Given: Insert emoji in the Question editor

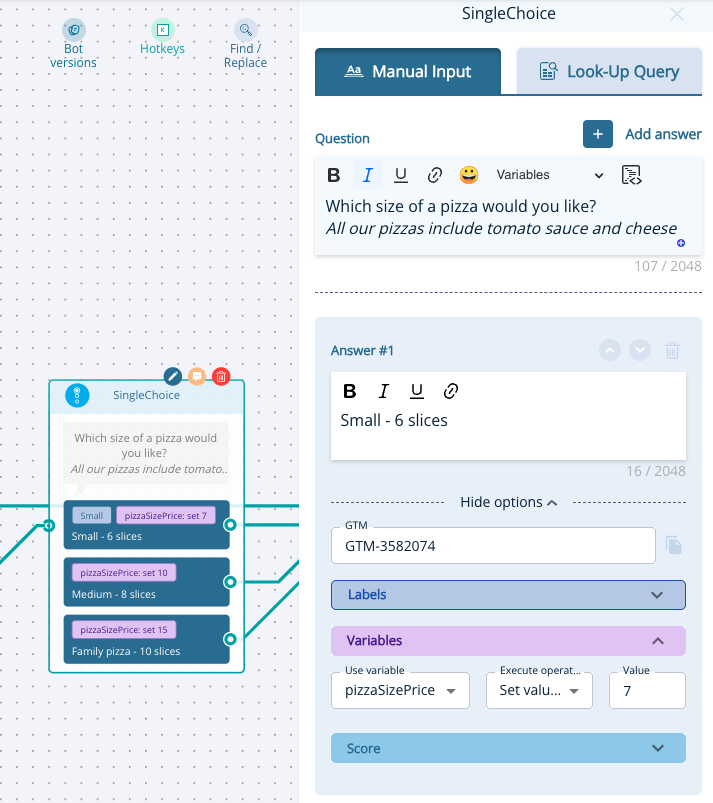Looking at the screenshot, I should click(x=469, y=175).
